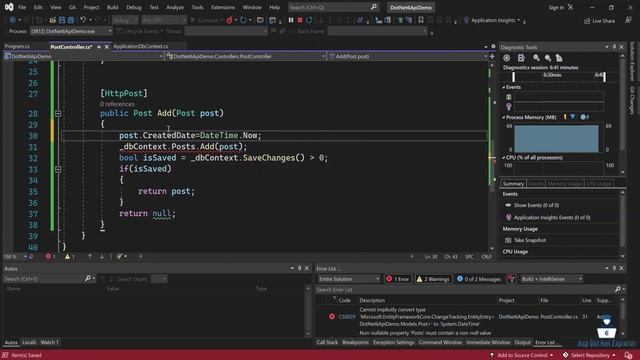Open the CPU Usage tab
This screenshot has height=360, width=640.
coord(599,184)
